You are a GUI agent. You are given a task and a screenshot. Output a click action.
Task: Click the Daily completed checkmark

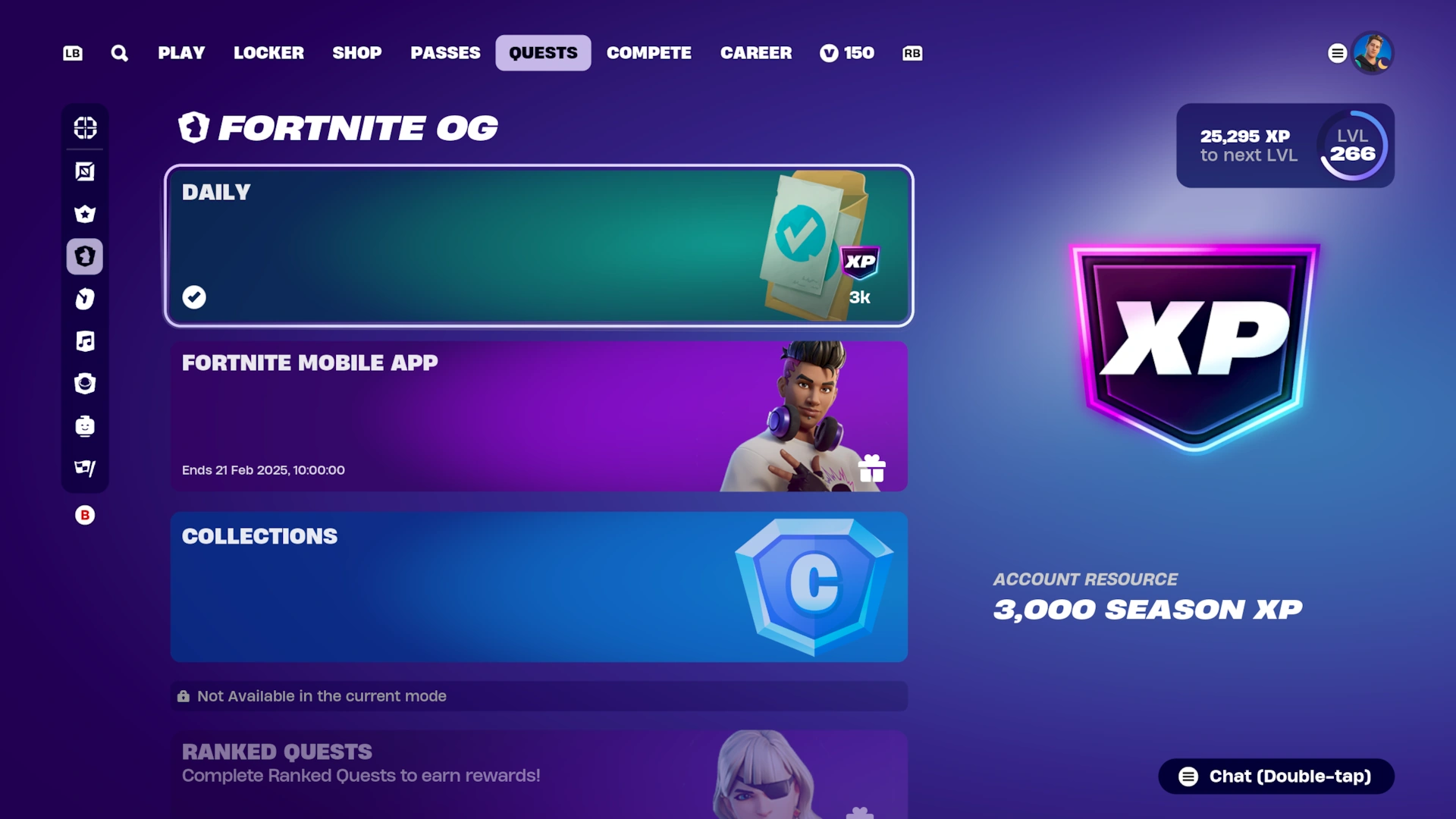pos(194,297)
